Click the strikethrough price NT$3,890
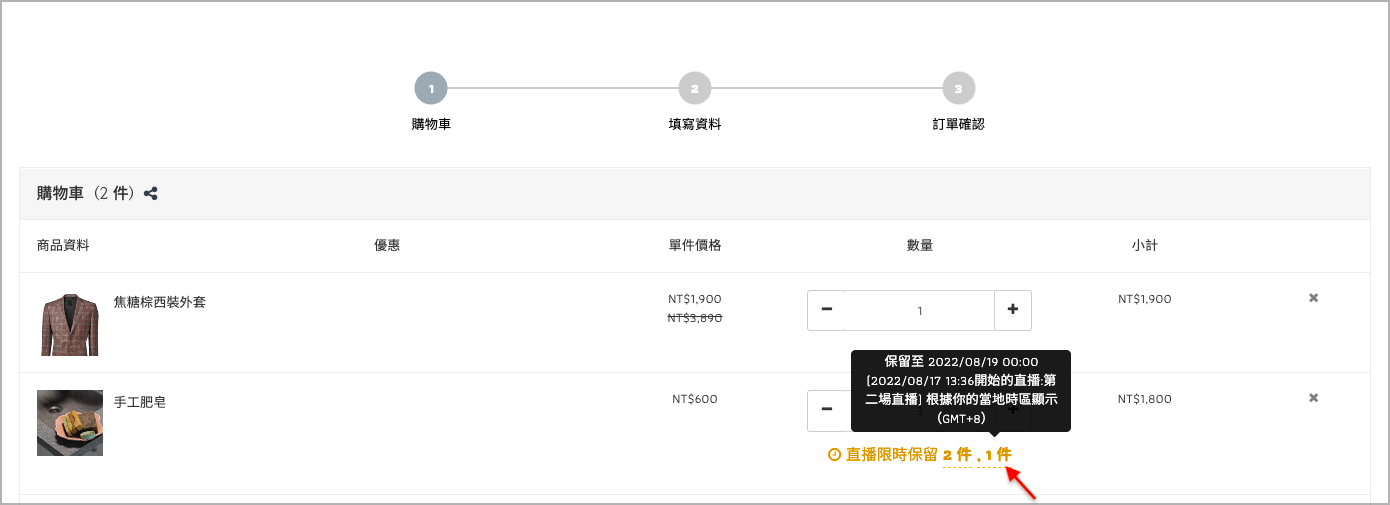 coord(695,317)
